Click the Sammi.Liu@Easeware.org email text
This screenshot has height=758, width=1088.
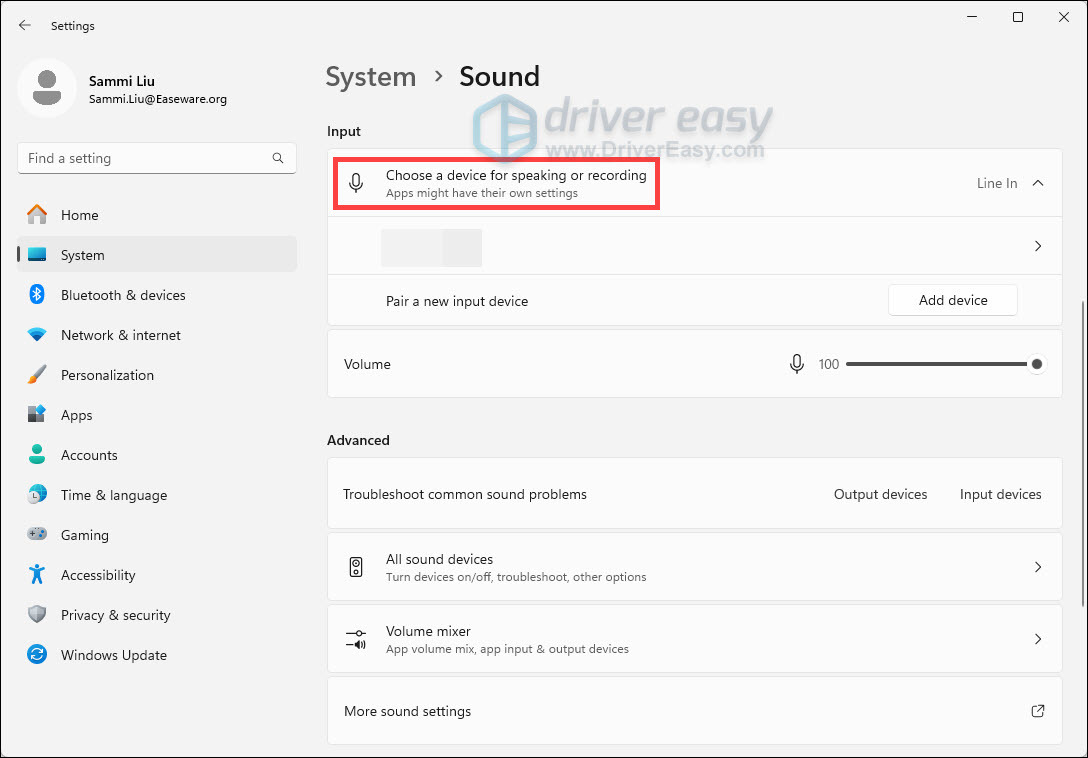point(158,99)
